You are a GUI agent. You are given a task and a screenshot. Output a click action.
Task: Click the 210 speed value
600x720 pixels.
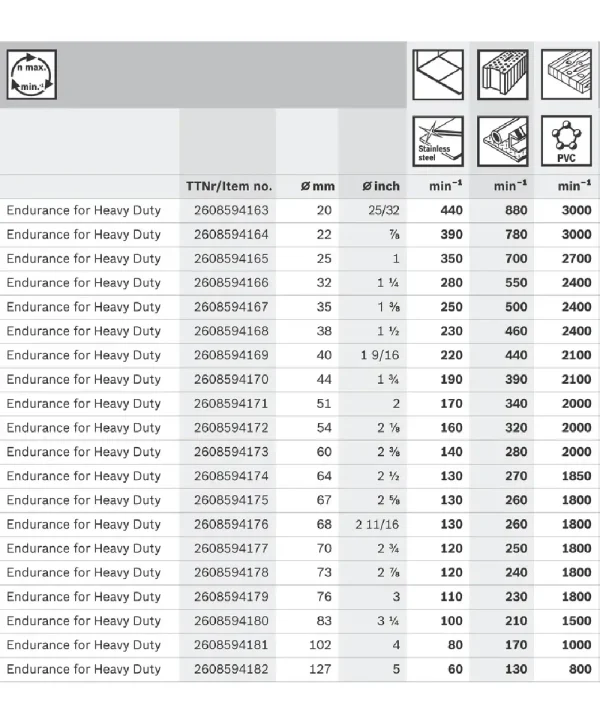516,621
